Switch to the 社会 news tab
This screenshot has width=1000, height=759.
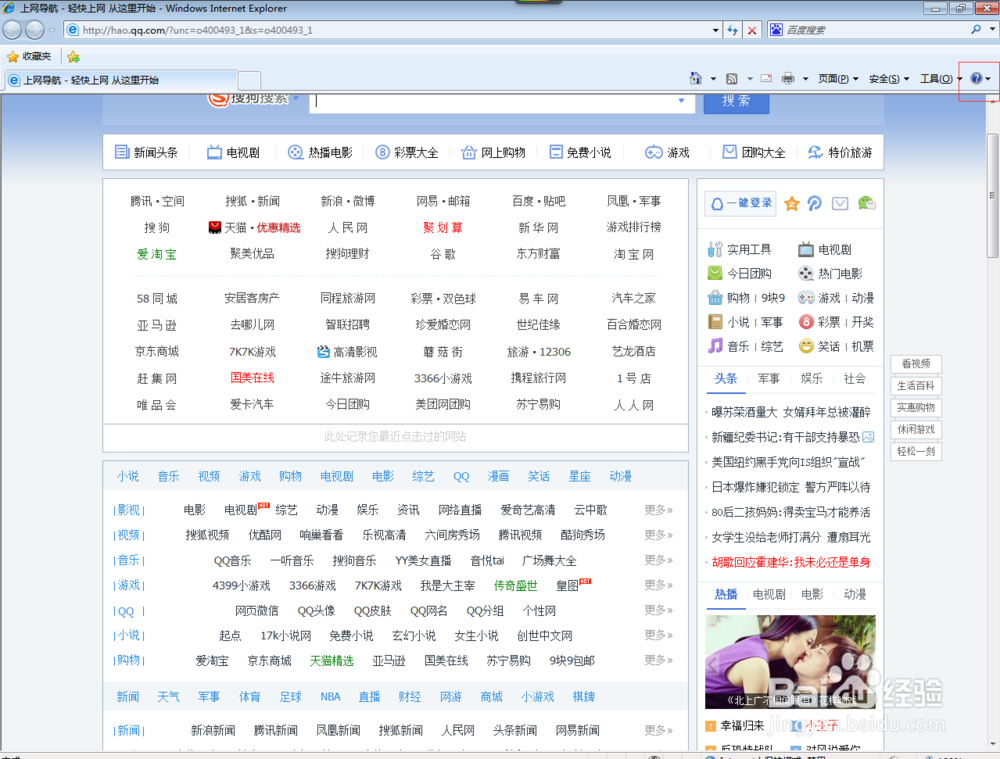pyautogui.click(x=855, y=378)
